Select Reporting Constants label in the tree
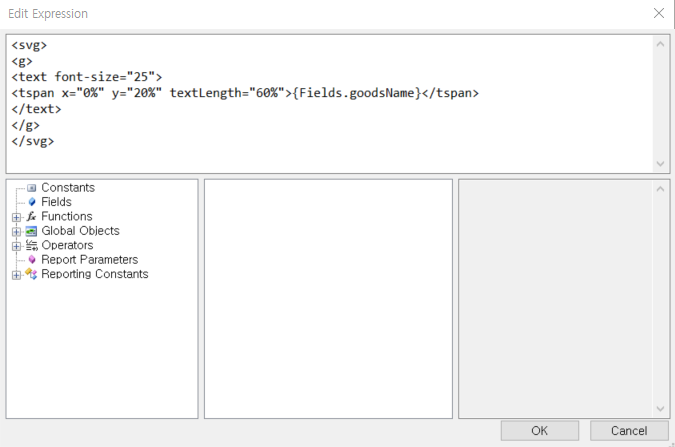Screen dimensions: 675x447 [x=95, y=274]
